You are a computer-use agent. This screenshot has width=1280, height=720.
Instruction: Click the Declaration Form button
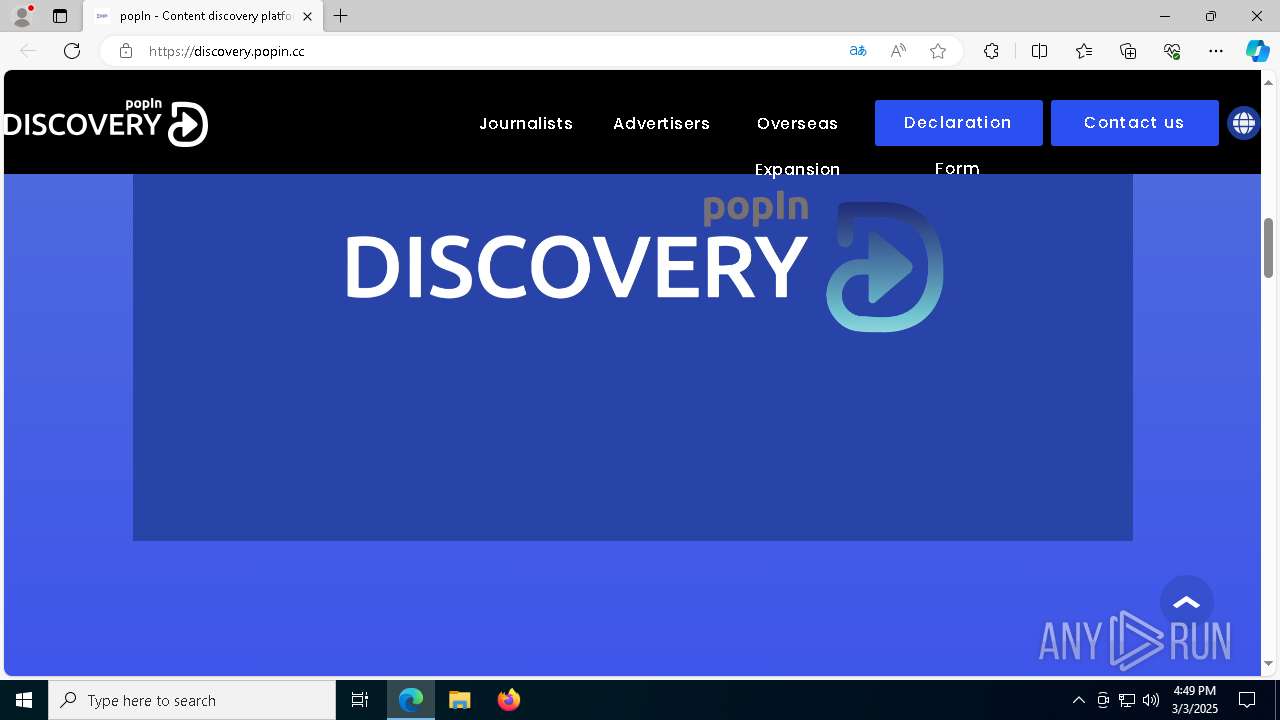point(958,123)
